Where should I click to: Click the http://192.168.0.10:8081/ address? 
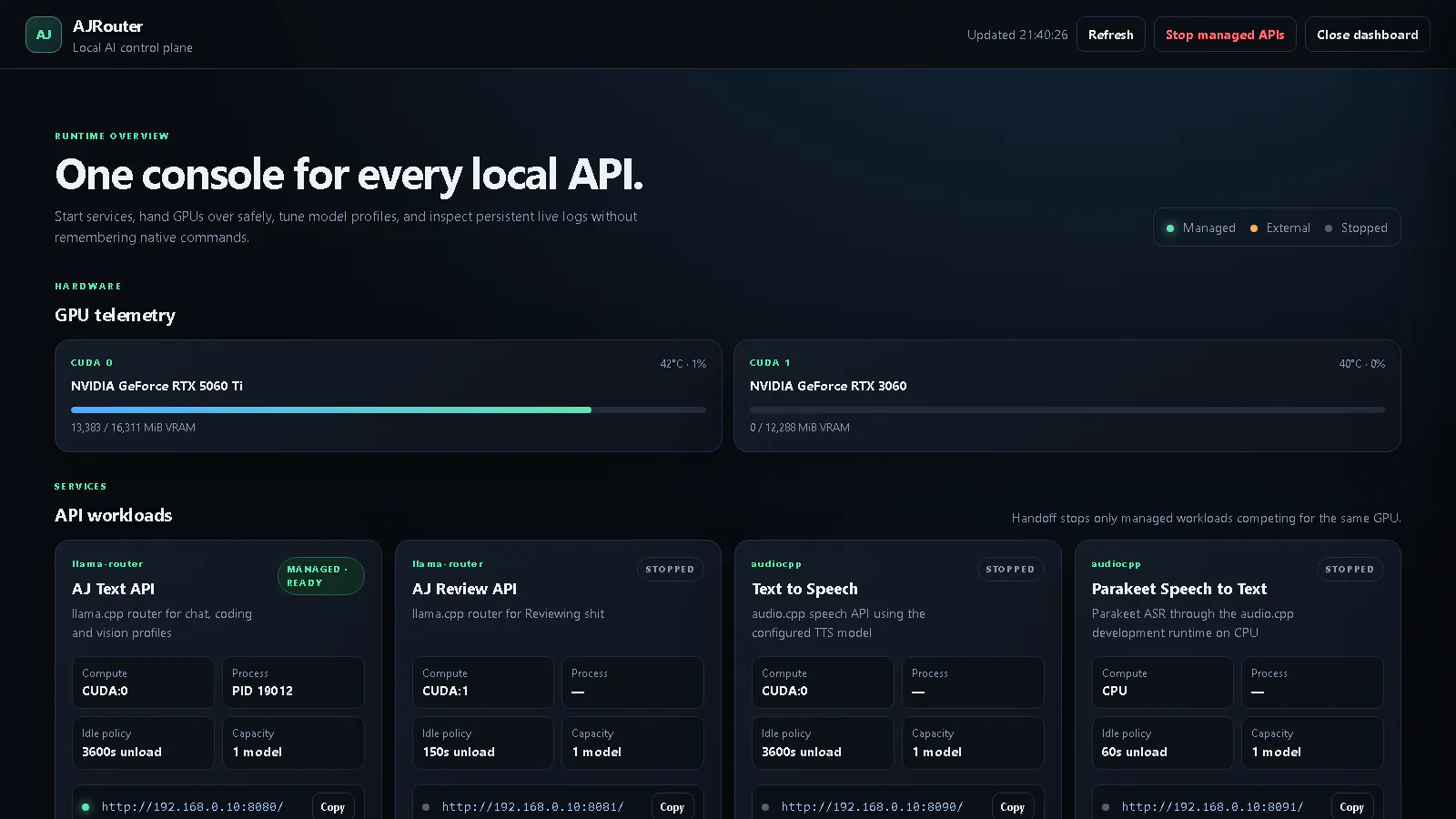point(533,807)
